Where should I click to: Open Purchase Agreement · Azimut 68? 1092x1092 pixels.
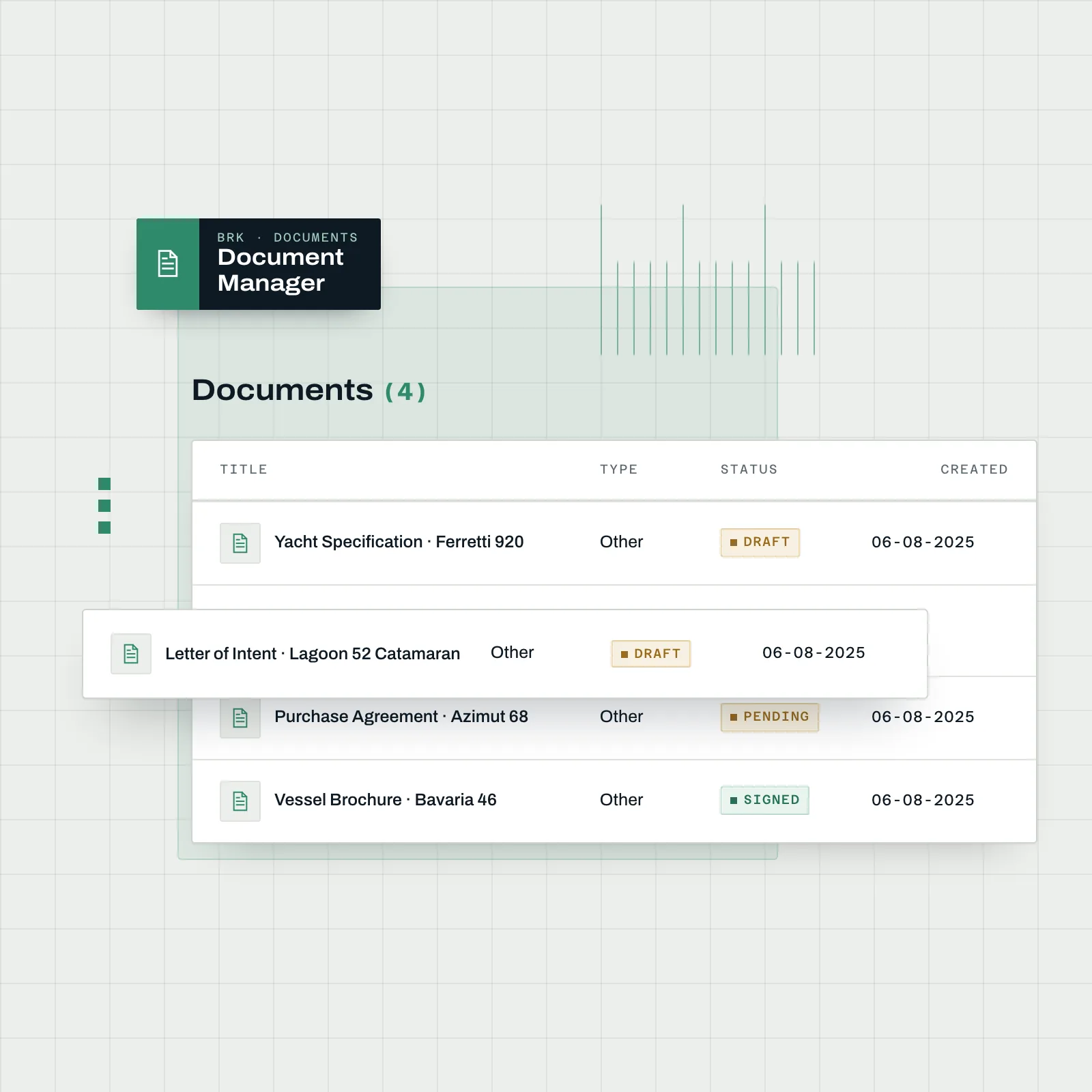click(401, 717)
